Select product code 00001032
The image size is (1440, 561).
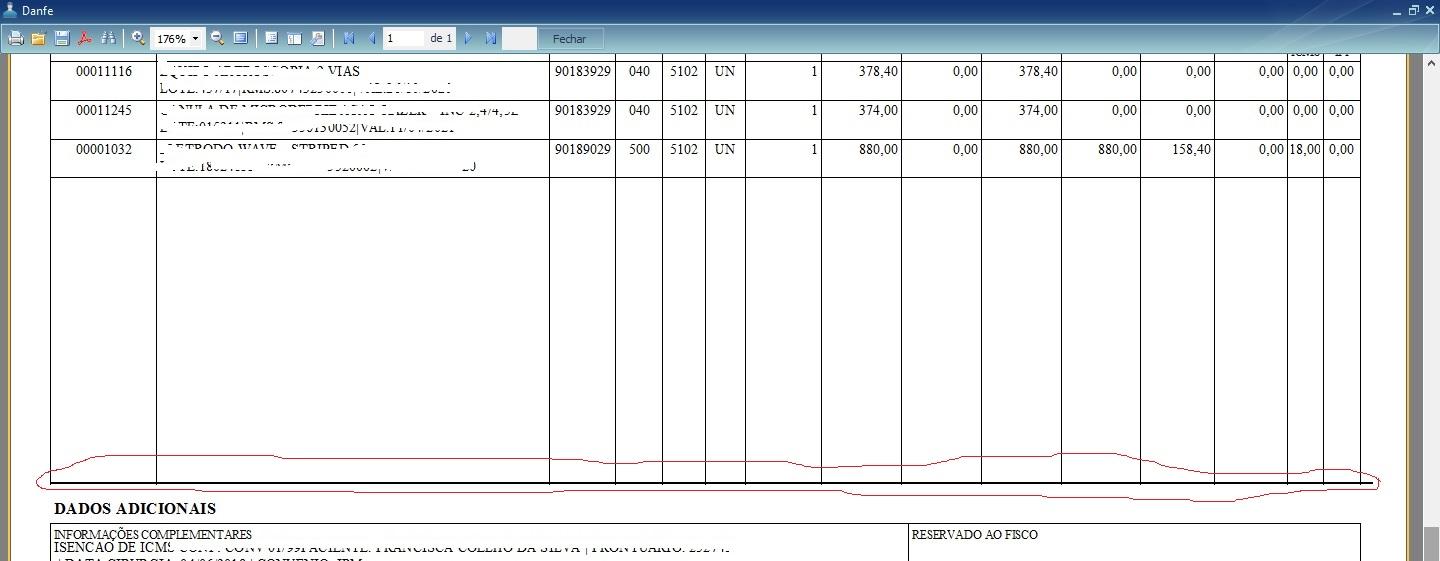[104, 149]
